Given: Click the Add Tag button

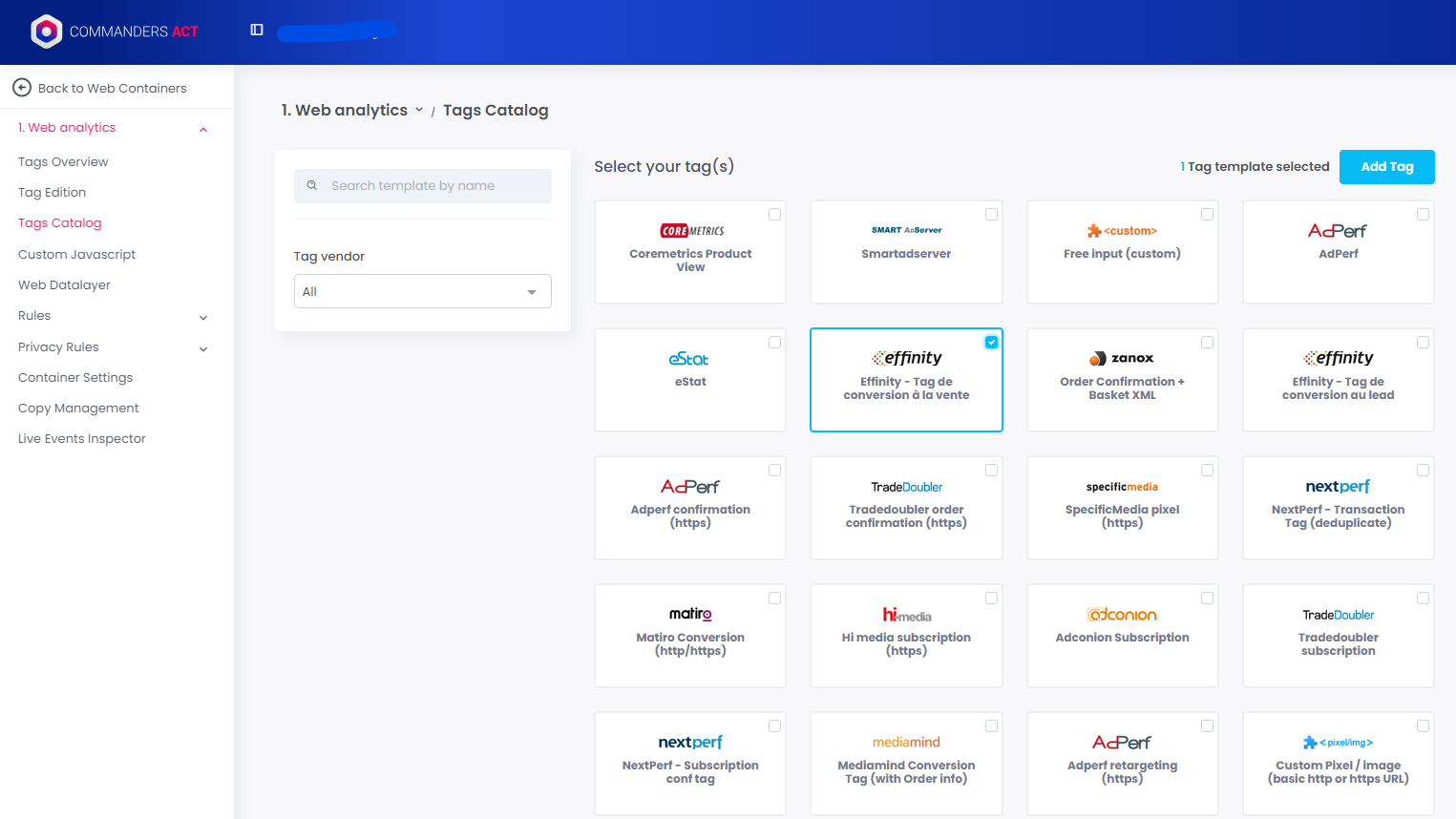Looking at the screenshot, I should pyautogui.click(x=1386, y=167).
